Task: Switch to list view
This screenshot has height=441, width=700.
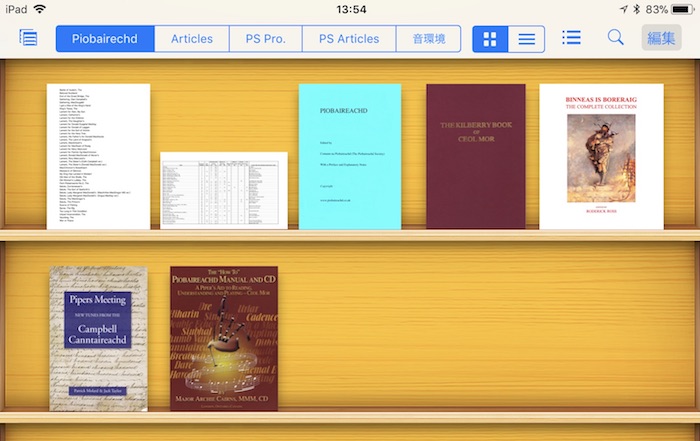Action: [526, 39]
